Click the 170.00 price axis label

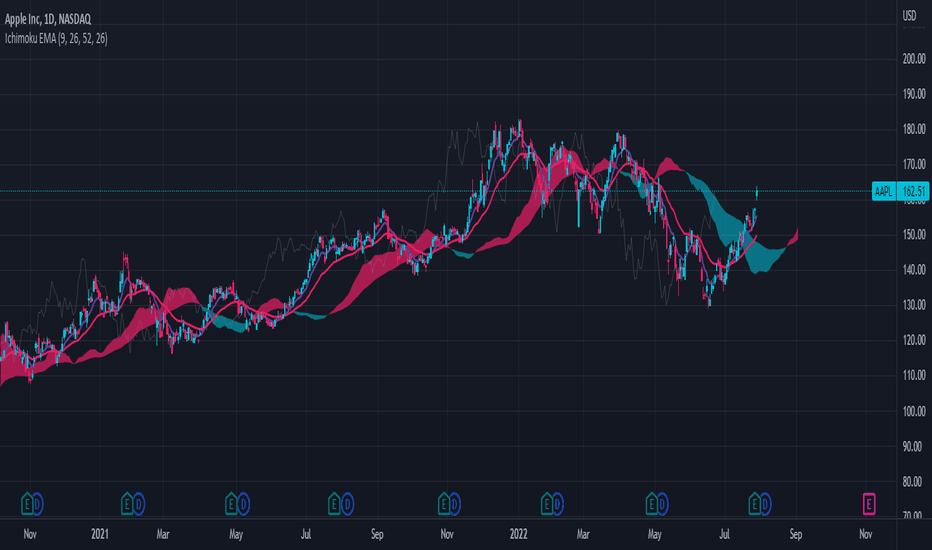point(914,164)
